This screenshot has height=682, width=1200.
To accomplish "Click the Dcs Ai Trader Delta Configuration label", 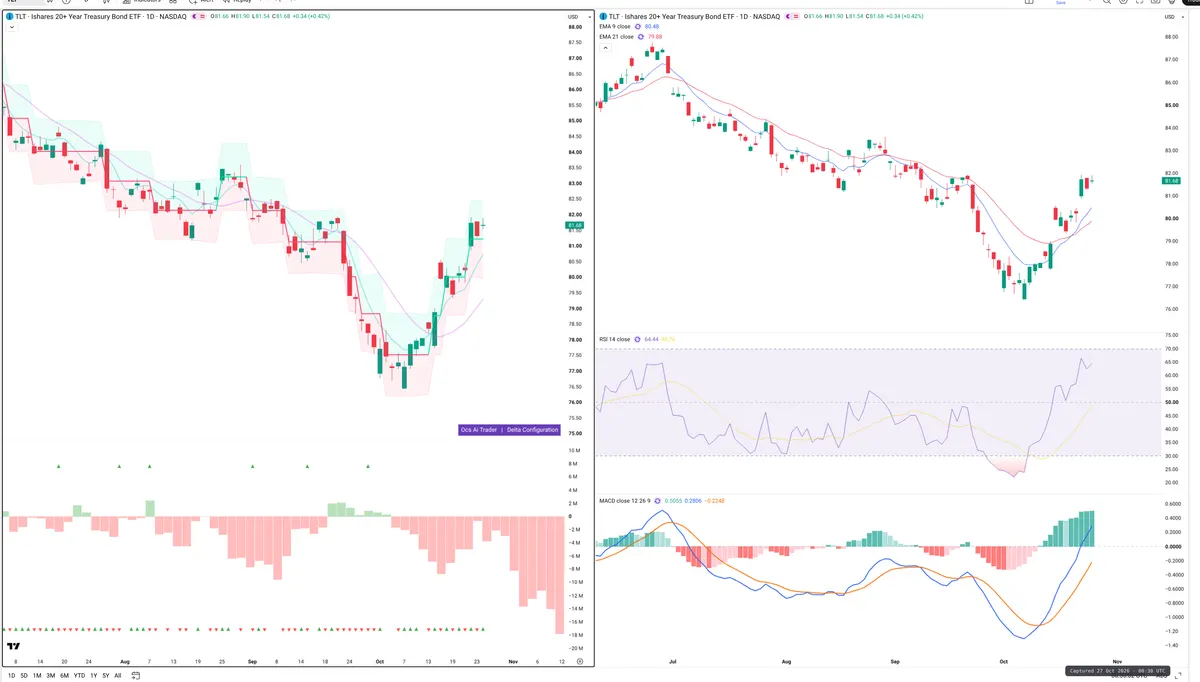I will click(509, 429).
